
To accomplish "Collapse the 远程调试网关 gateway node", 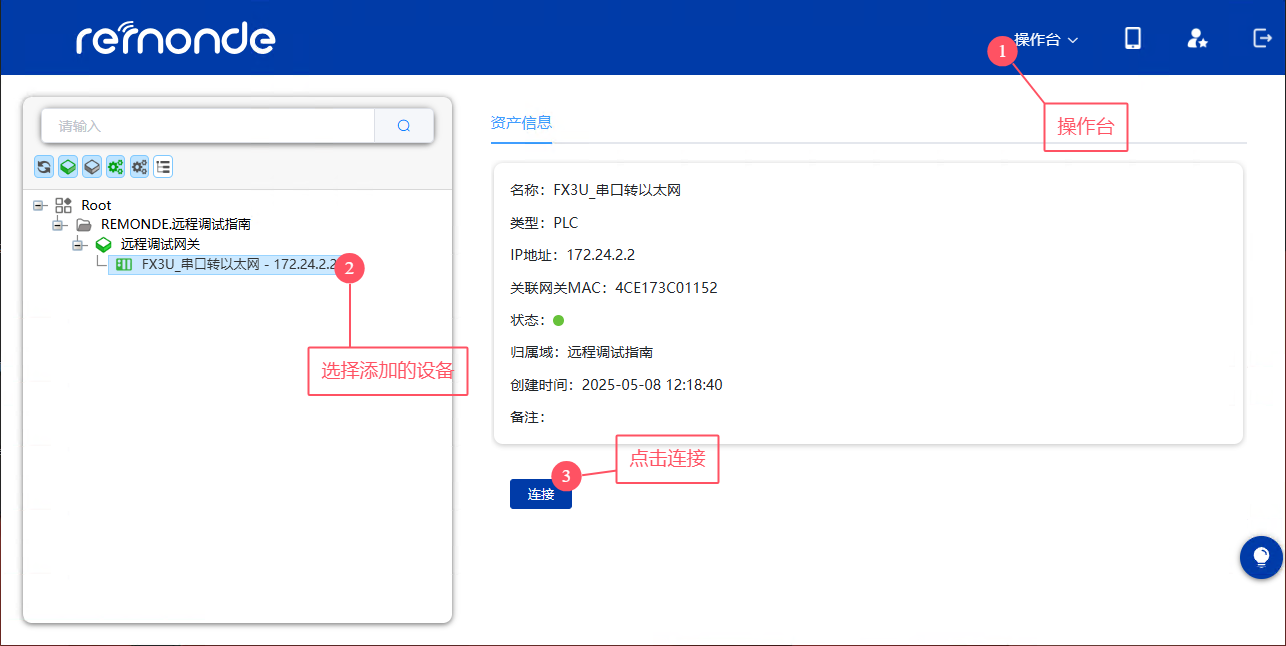I will (x=78, y=245).
